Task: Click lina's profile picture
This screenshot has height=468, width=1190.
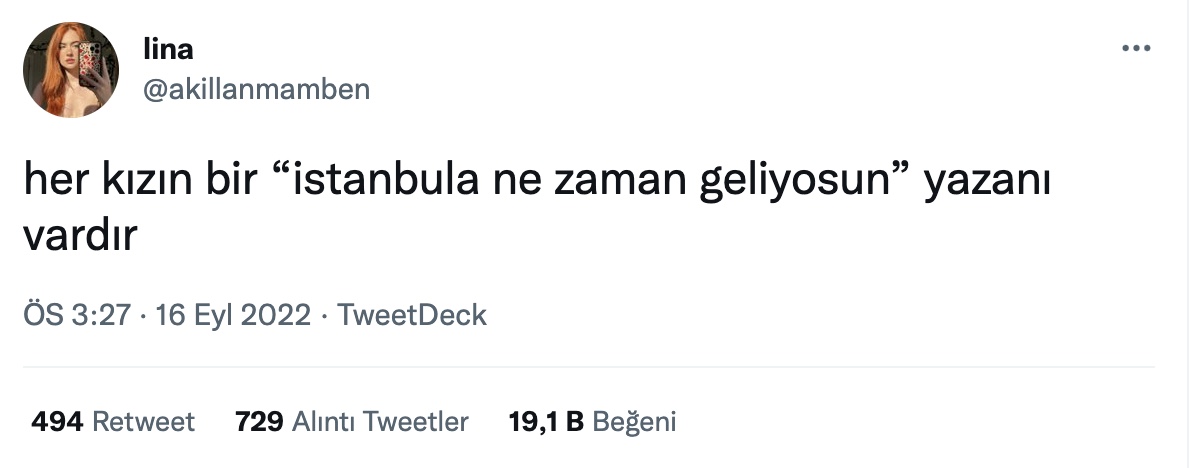Action: (71, 70)
